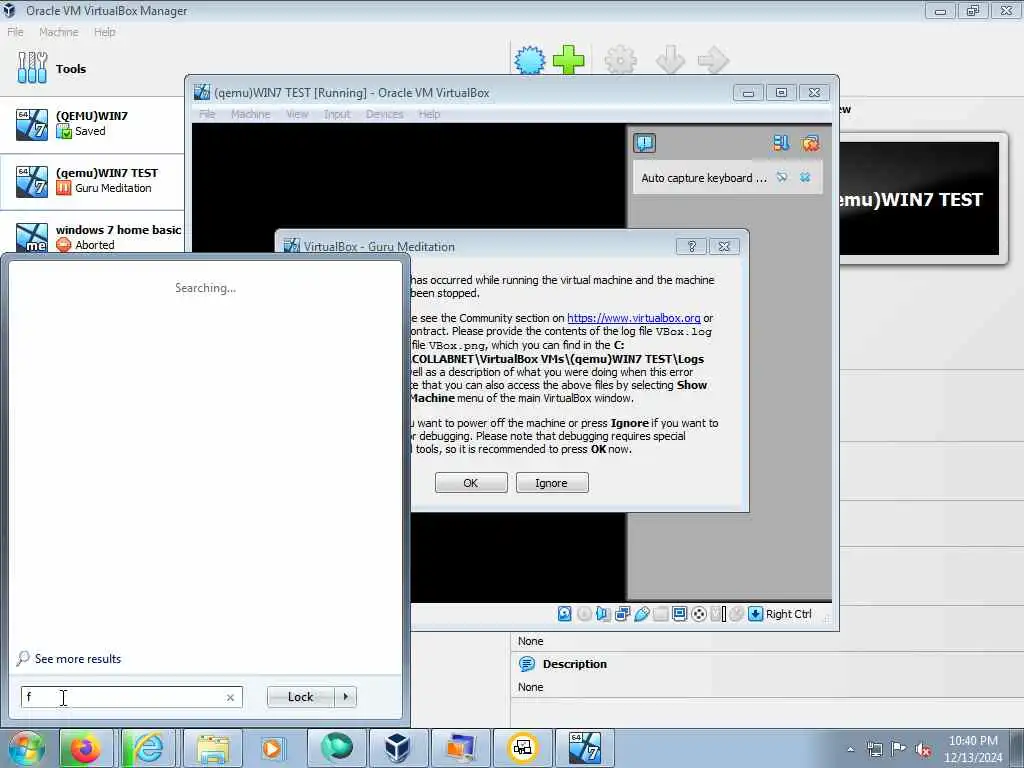
Task: Click the Ignore button
Action: click(x=552, y=483)
